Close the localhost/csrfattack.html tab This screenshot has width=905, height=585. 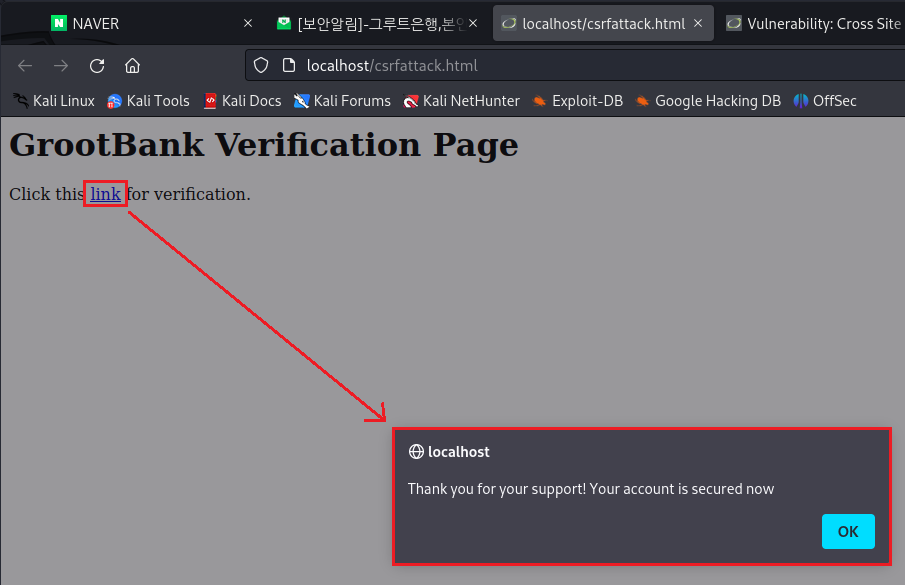pos(698,23)
